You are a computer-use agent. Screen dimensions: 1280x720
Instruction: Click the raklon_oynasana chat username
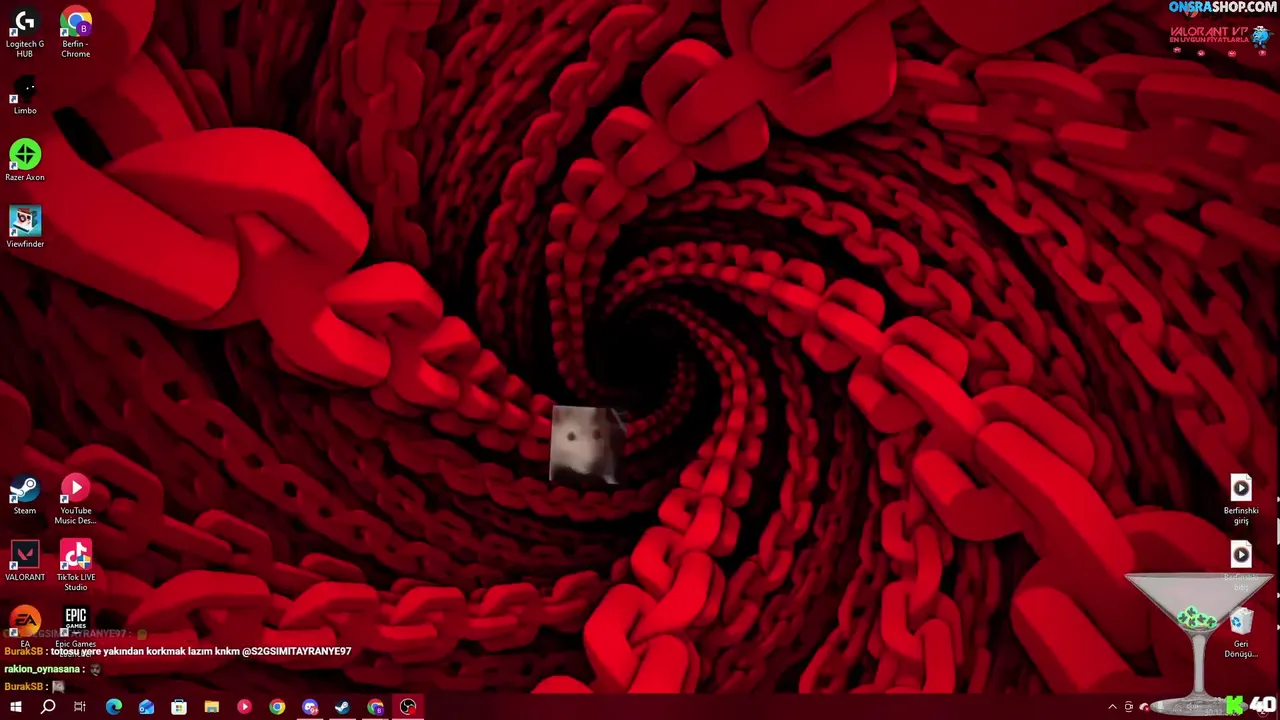42,669
